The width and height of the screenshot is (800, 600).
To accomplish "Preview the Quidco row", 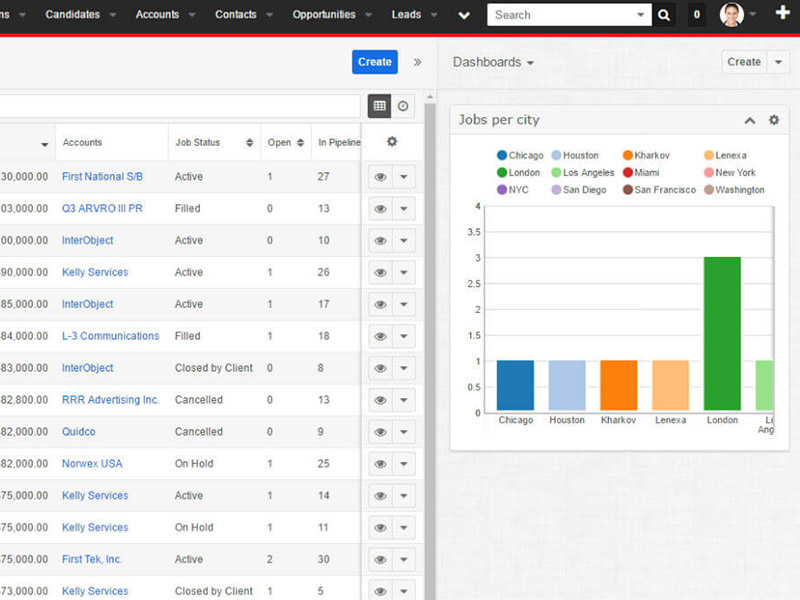I will [x=381, y=432].
